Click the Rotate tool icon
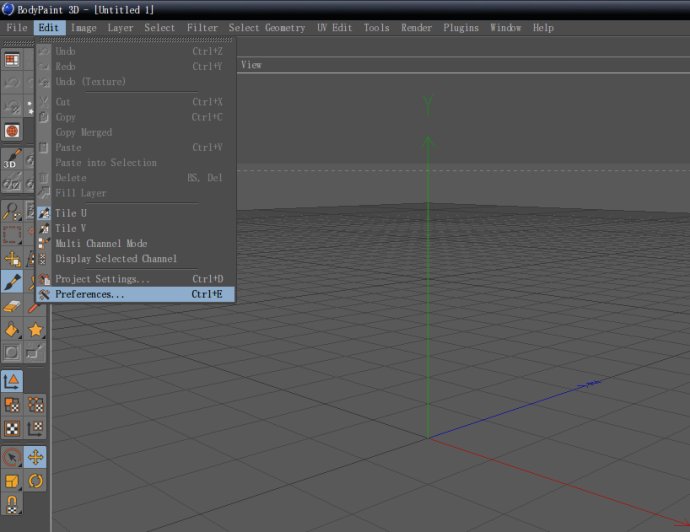Viewport: 690px width, 532px height. [x=36, y=480]
